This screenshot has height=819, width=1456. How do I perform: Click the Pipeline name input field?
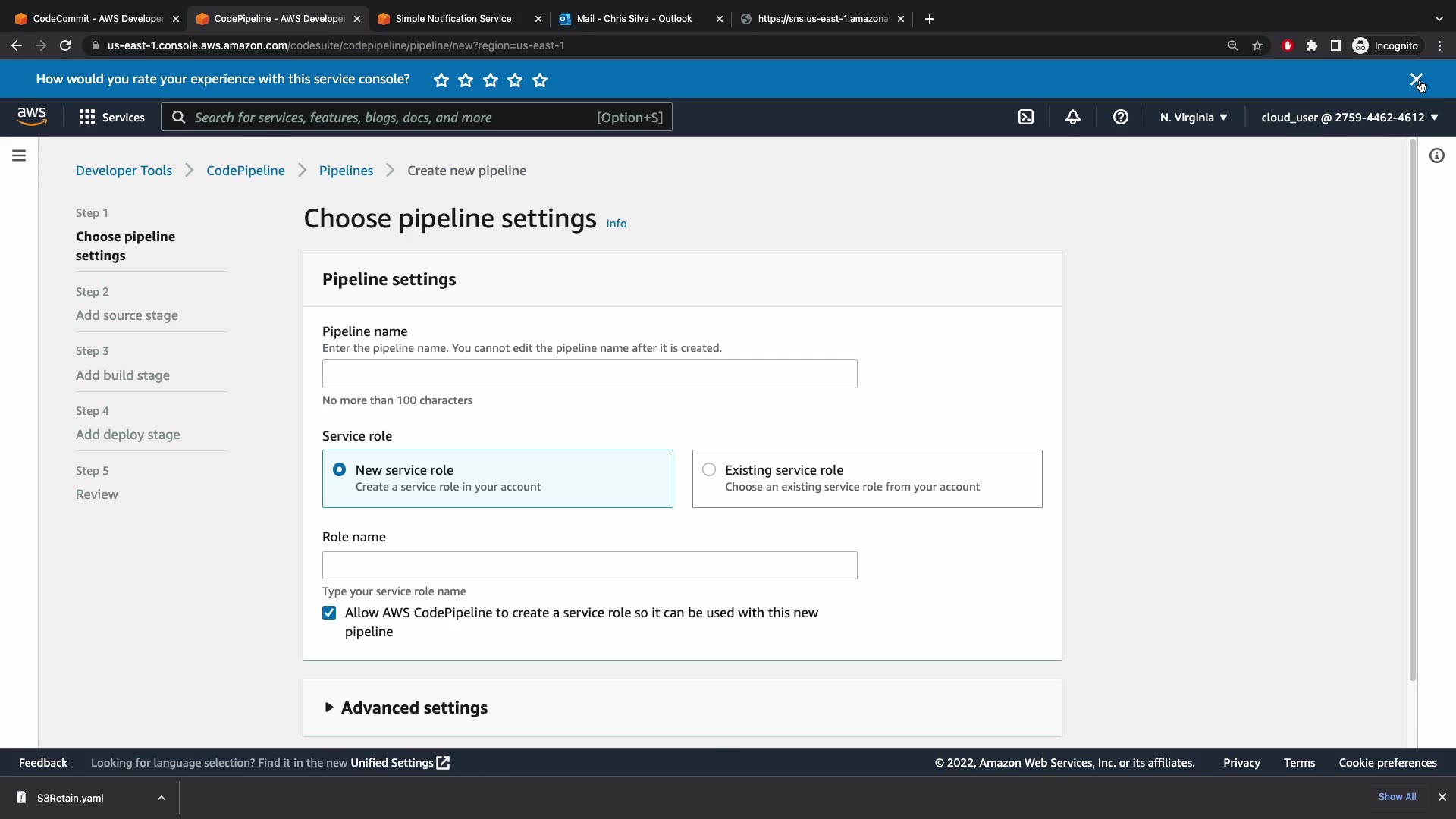tap(589, 374)
